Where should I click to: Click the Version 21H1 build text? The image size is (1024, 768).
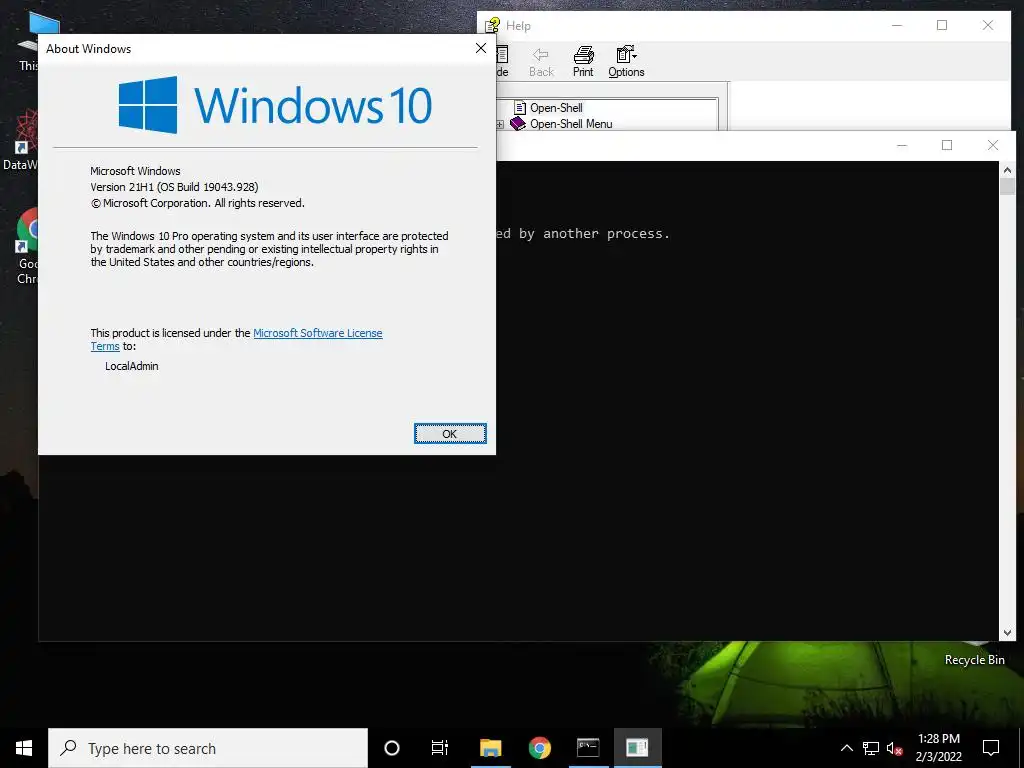(174, 187)
